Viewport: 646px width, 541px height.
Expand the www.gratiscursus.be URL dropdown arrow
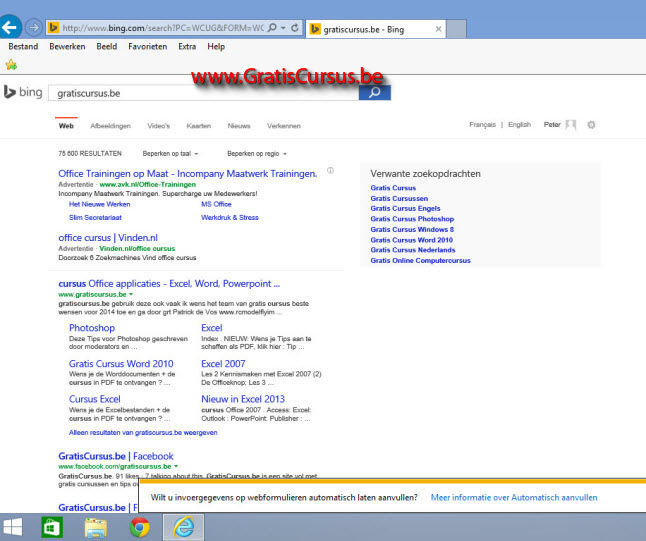(131, 294)
